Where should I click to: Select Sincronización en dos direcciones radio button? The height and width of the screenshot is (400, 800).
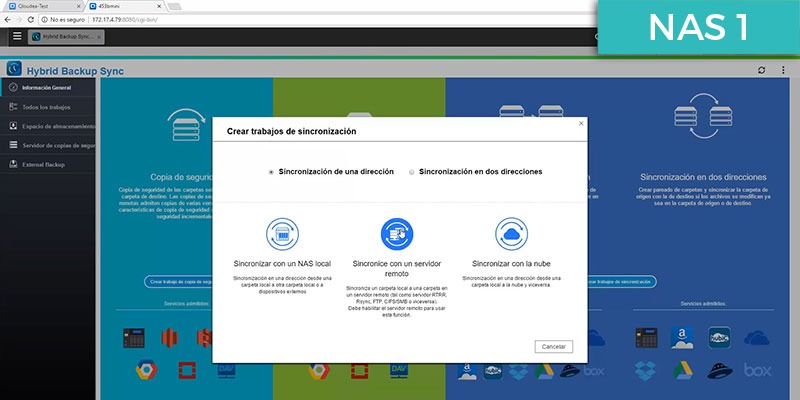coord(412,172)
